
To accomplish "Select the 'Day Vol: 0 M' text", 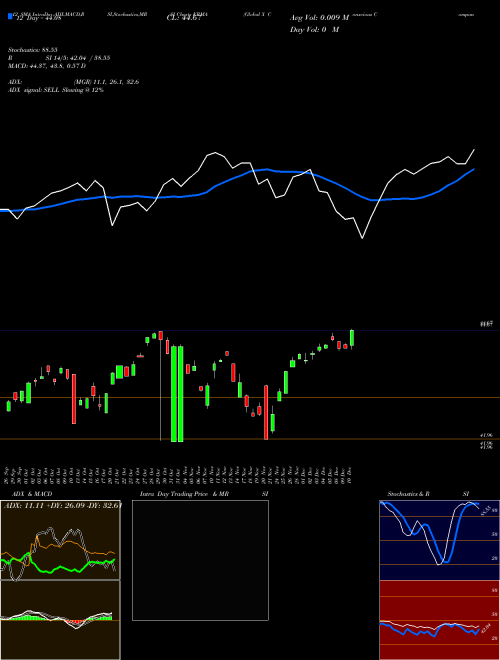I will coord(314,29).
